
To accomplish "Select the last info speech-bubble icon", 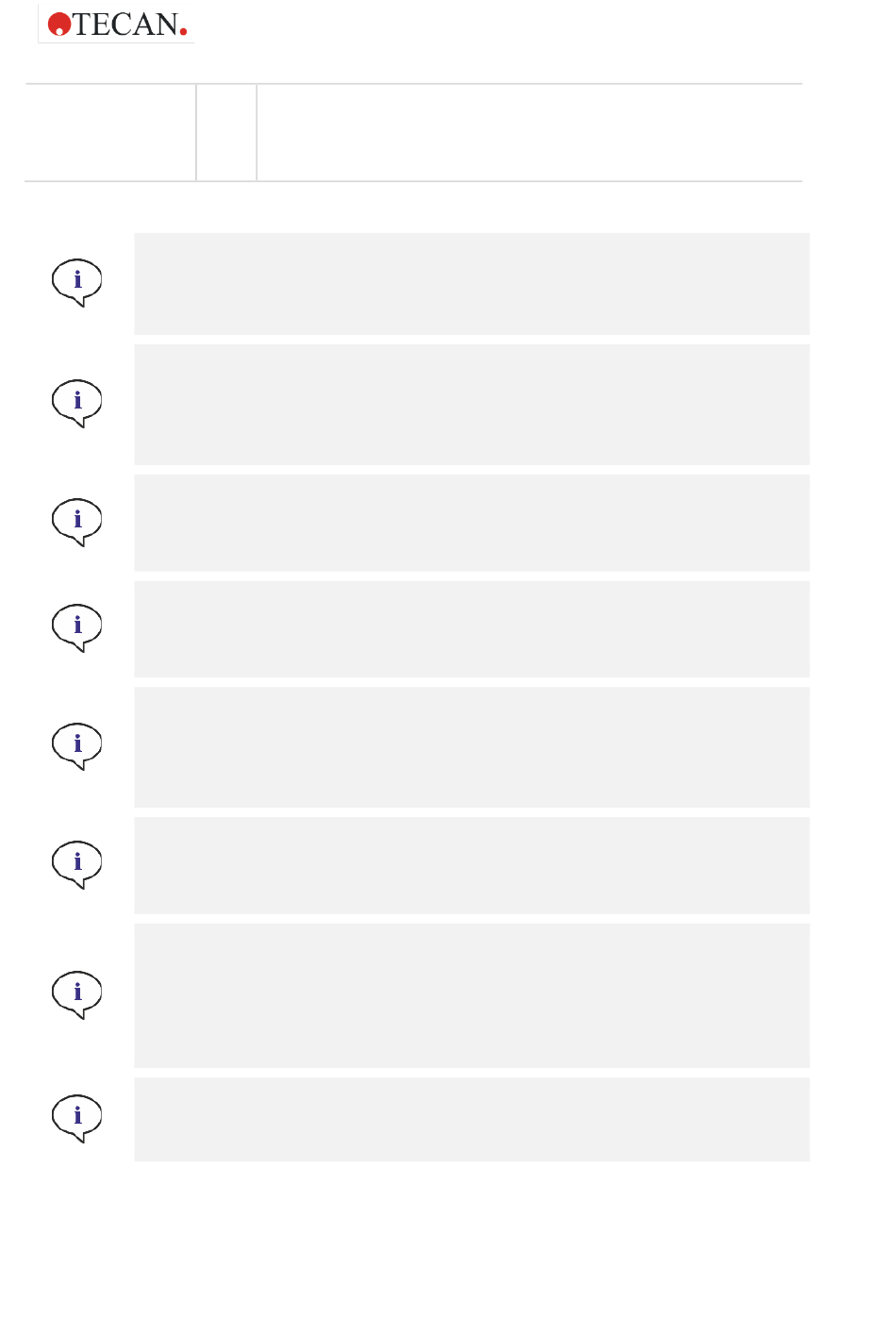I will coord(76,1118).
